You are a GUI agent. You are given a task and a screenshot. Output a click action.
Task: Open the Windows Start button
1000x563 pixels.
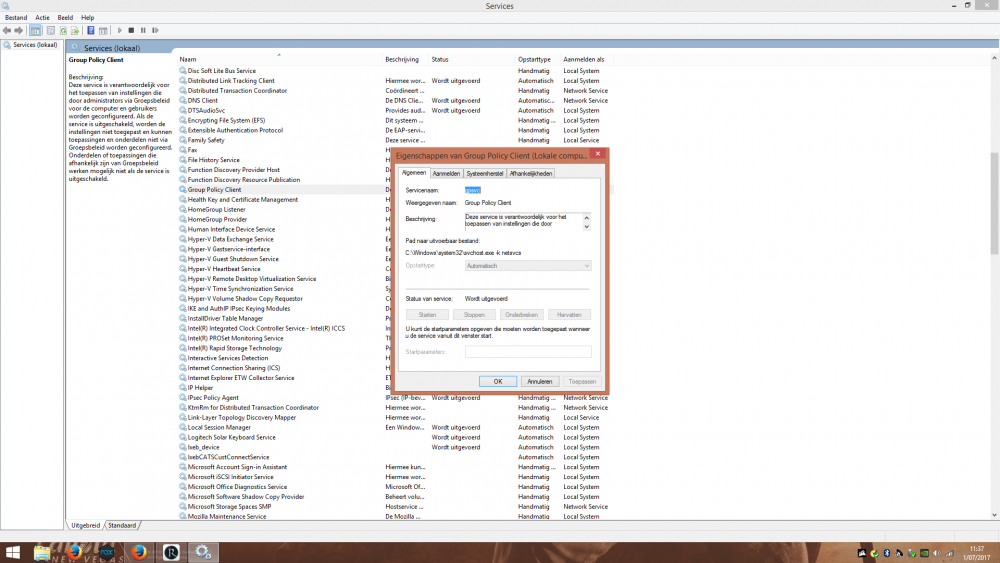coord(13,552)
